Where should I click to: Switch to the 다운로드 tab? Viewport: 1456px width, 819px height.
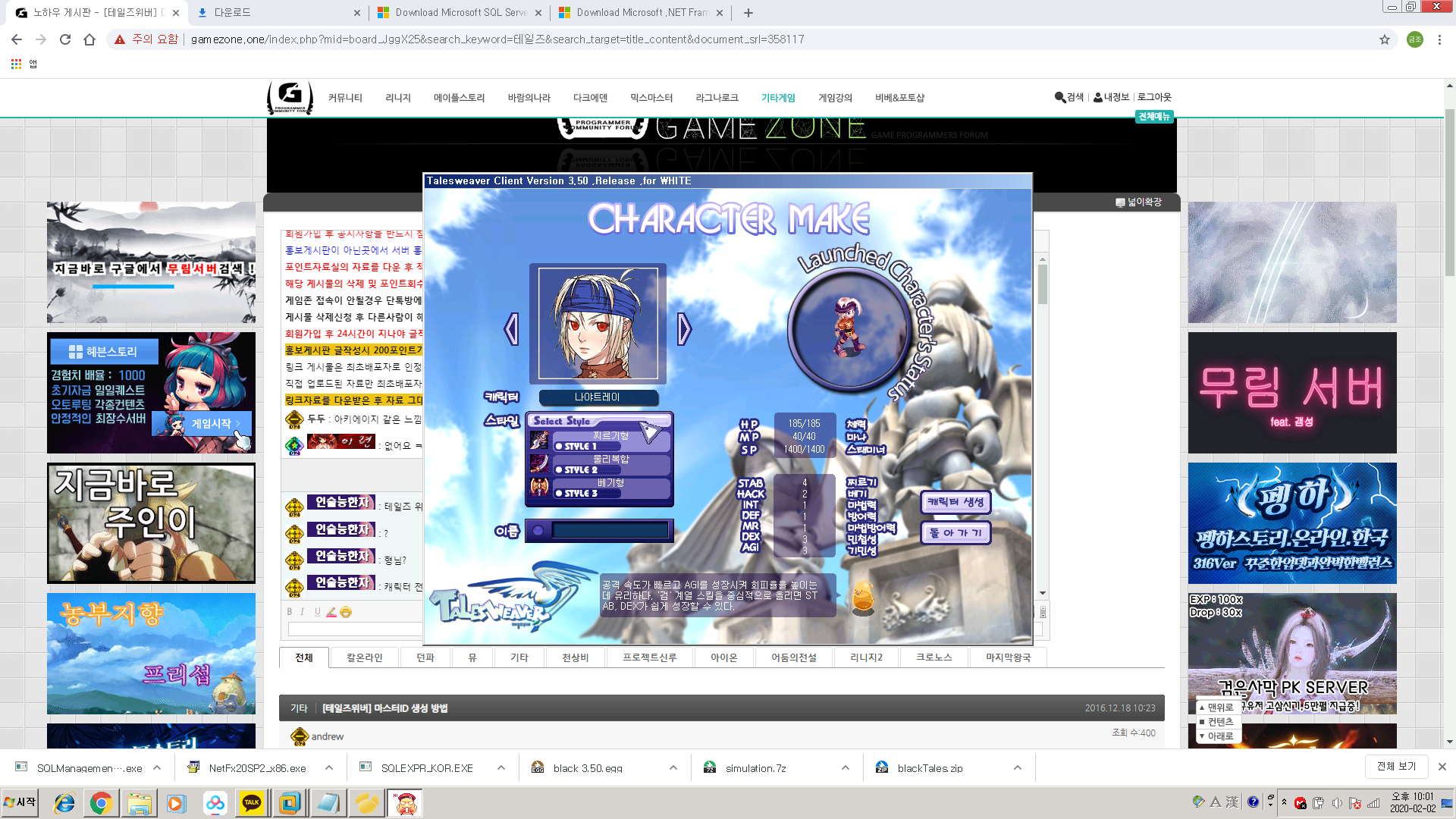click(278, 13)
